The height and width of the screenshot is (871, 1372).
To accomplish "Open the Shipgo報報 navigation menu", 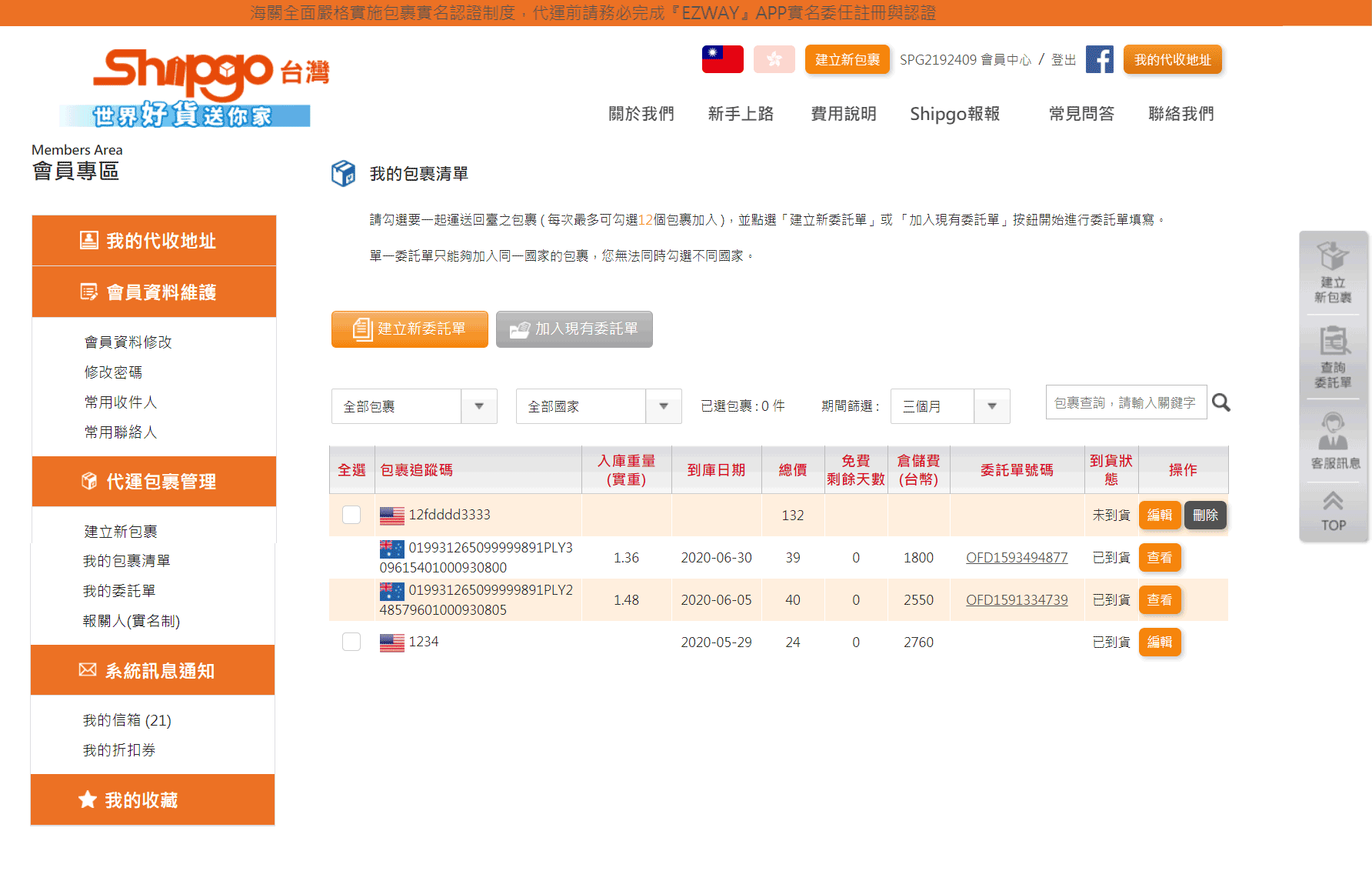I will pyautogui.click(x=954, y=114).
